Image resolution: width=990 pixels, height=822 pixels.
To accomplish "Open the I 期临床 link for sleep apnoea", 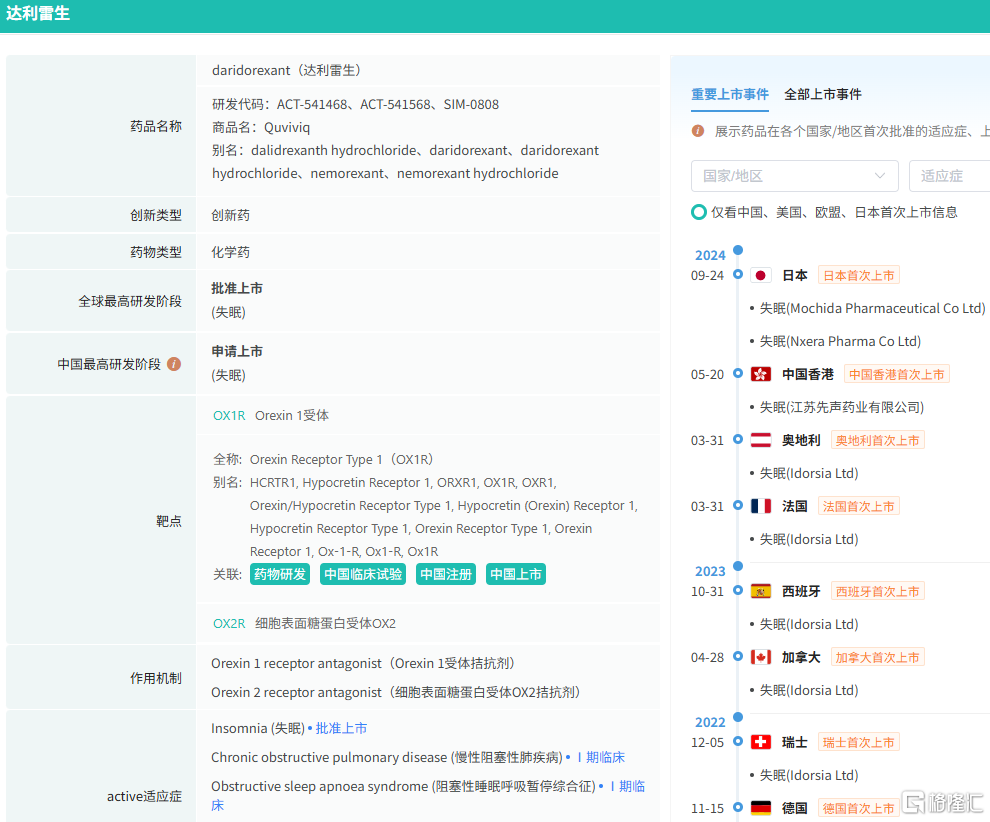I will coord(627,787).
